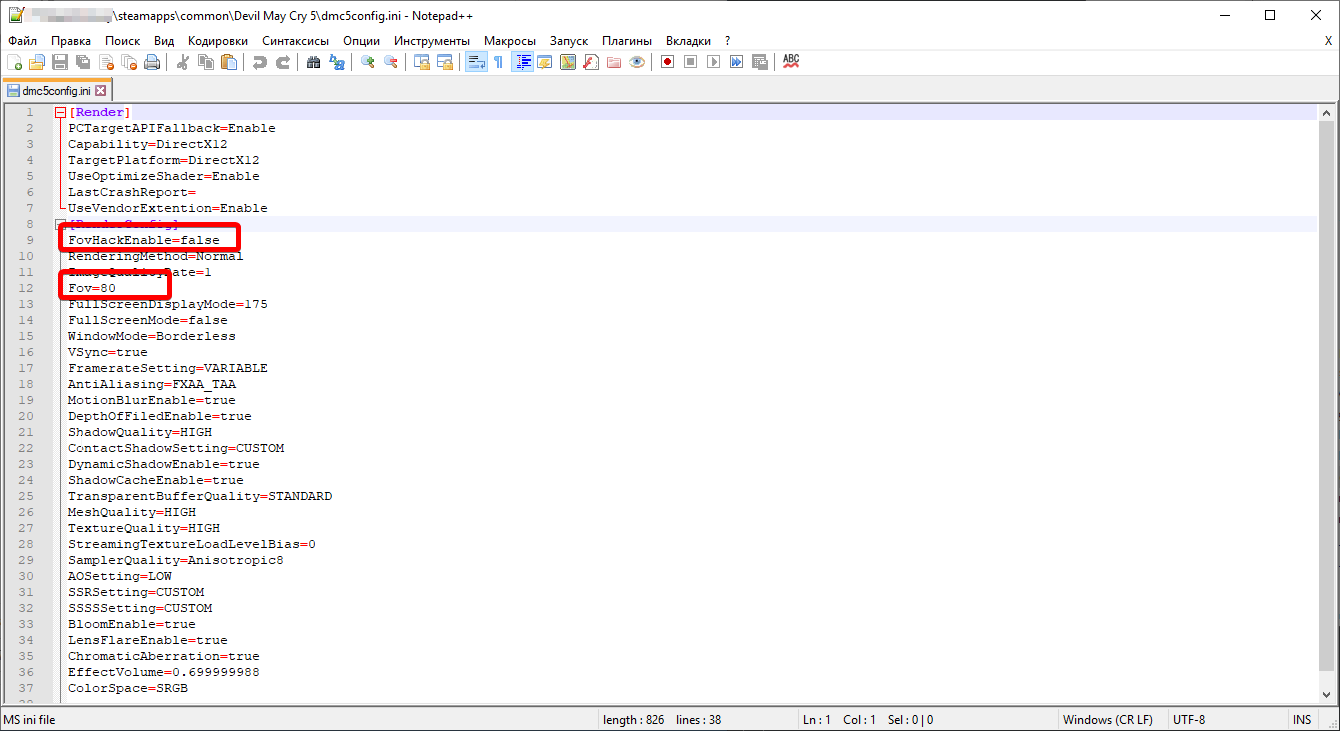Click the line WindowMode=Borderless

[x=152, y=336]
